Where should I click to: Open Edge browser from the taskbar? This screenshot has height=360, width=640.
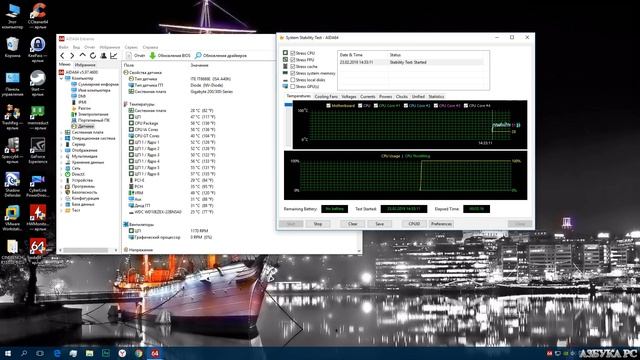[57, 353]
